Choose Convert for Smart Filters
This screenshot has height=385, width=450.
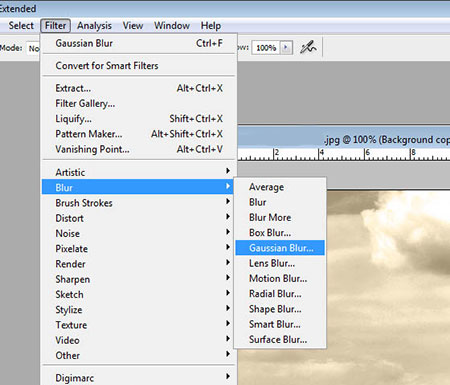pos(139,66)
